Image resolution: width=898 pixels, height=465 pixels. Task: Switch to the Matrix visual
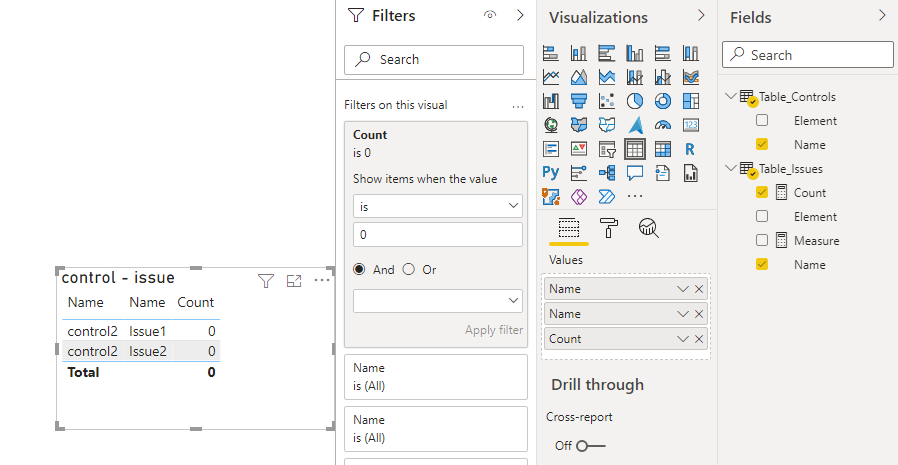click(663, 149)
